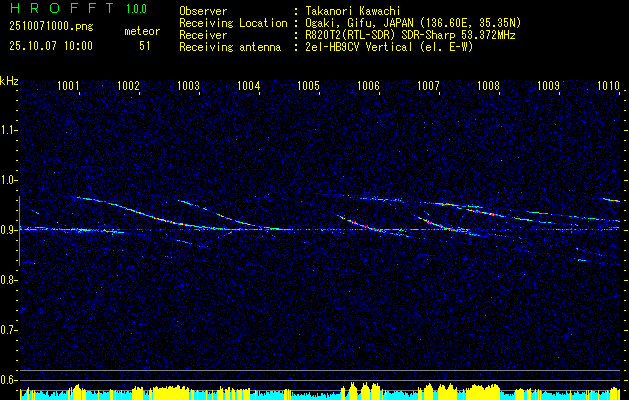Viewport: 629px width, 400px height.
Task: Click the Receiving antenna label
Action: click(230, 47)
